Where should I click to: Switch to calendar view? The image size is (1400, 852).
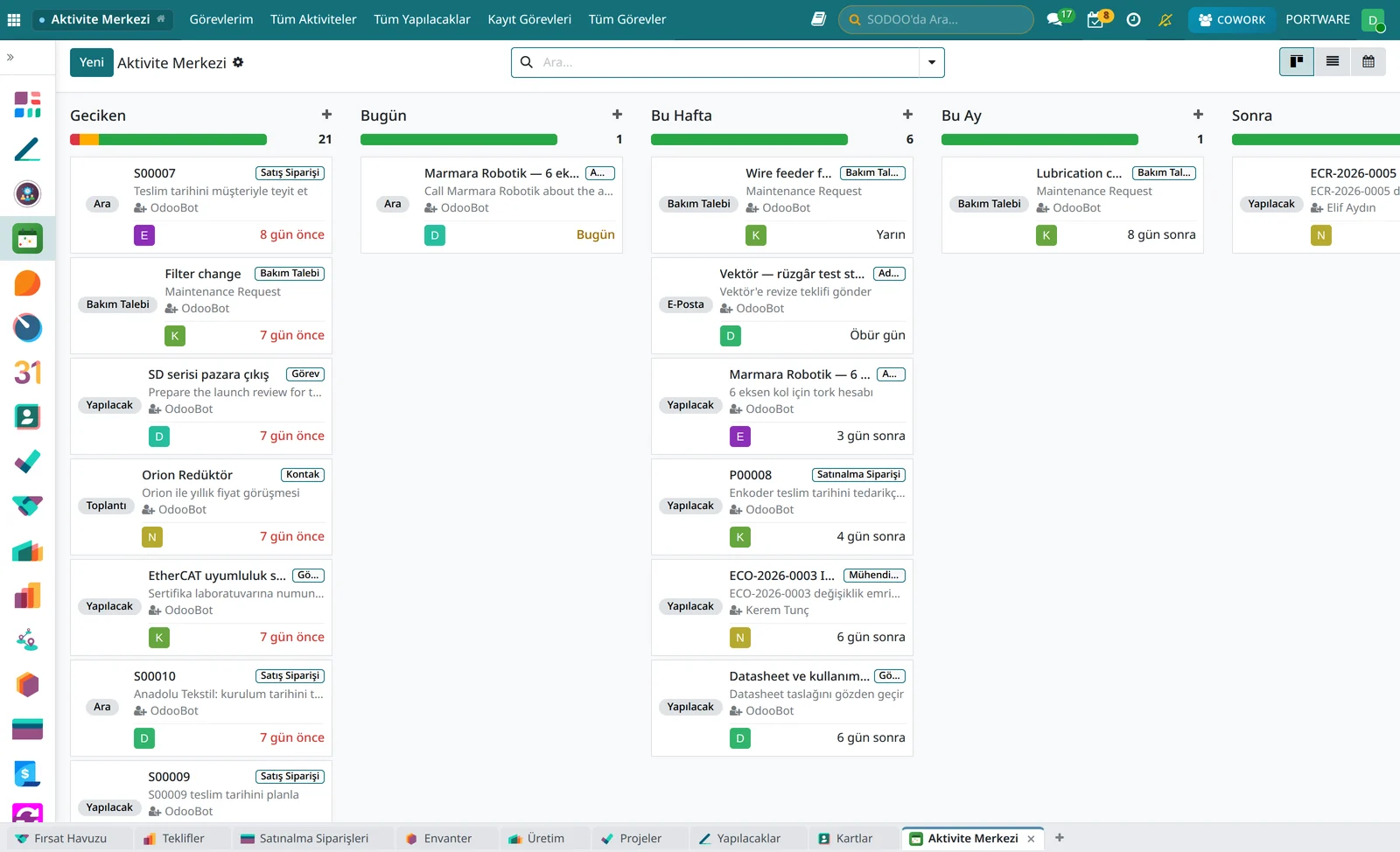click(x=1368, y=61)
